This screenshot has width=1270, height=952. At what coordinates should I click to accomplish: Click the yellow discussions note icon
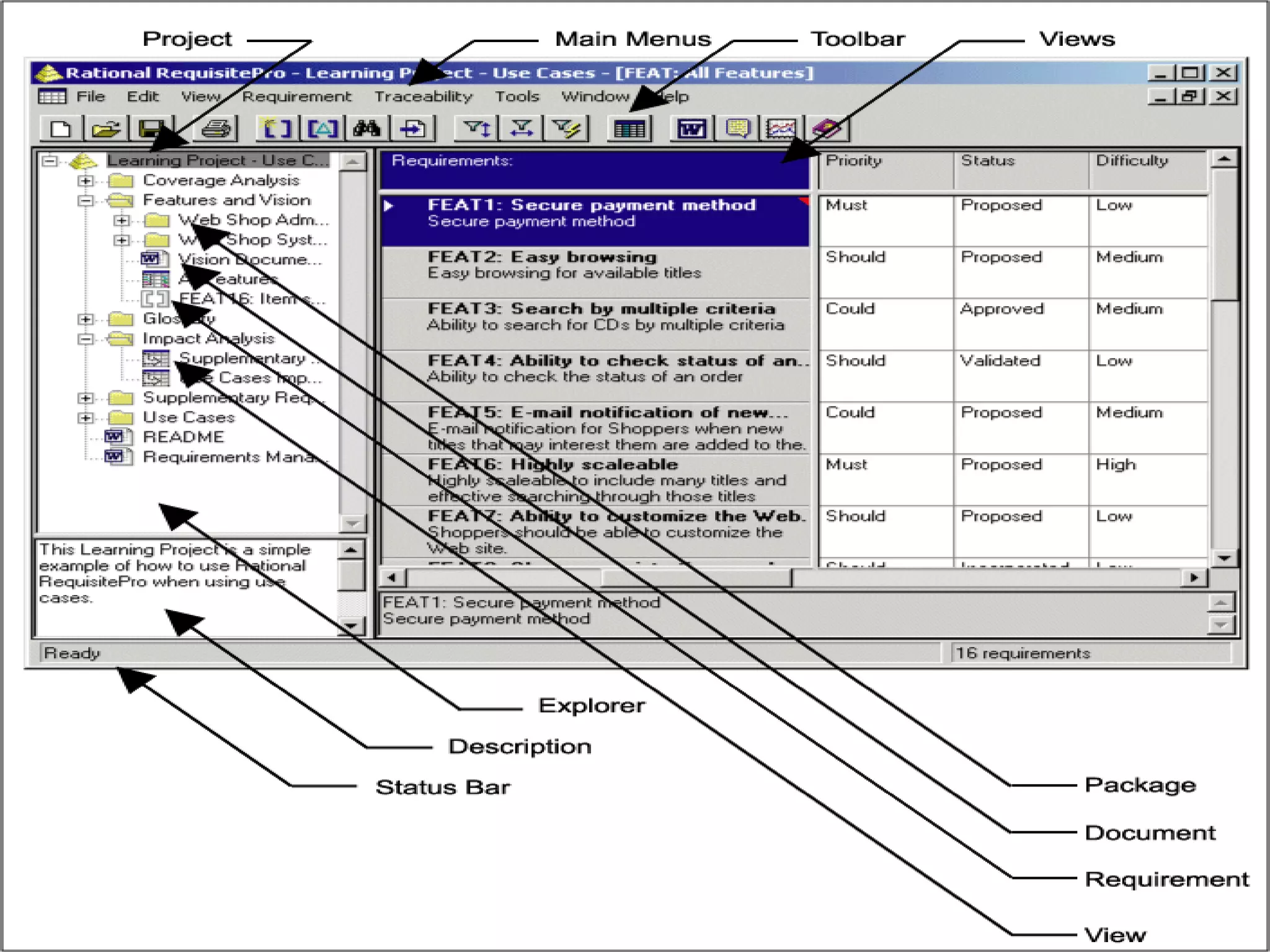point(737,129)
